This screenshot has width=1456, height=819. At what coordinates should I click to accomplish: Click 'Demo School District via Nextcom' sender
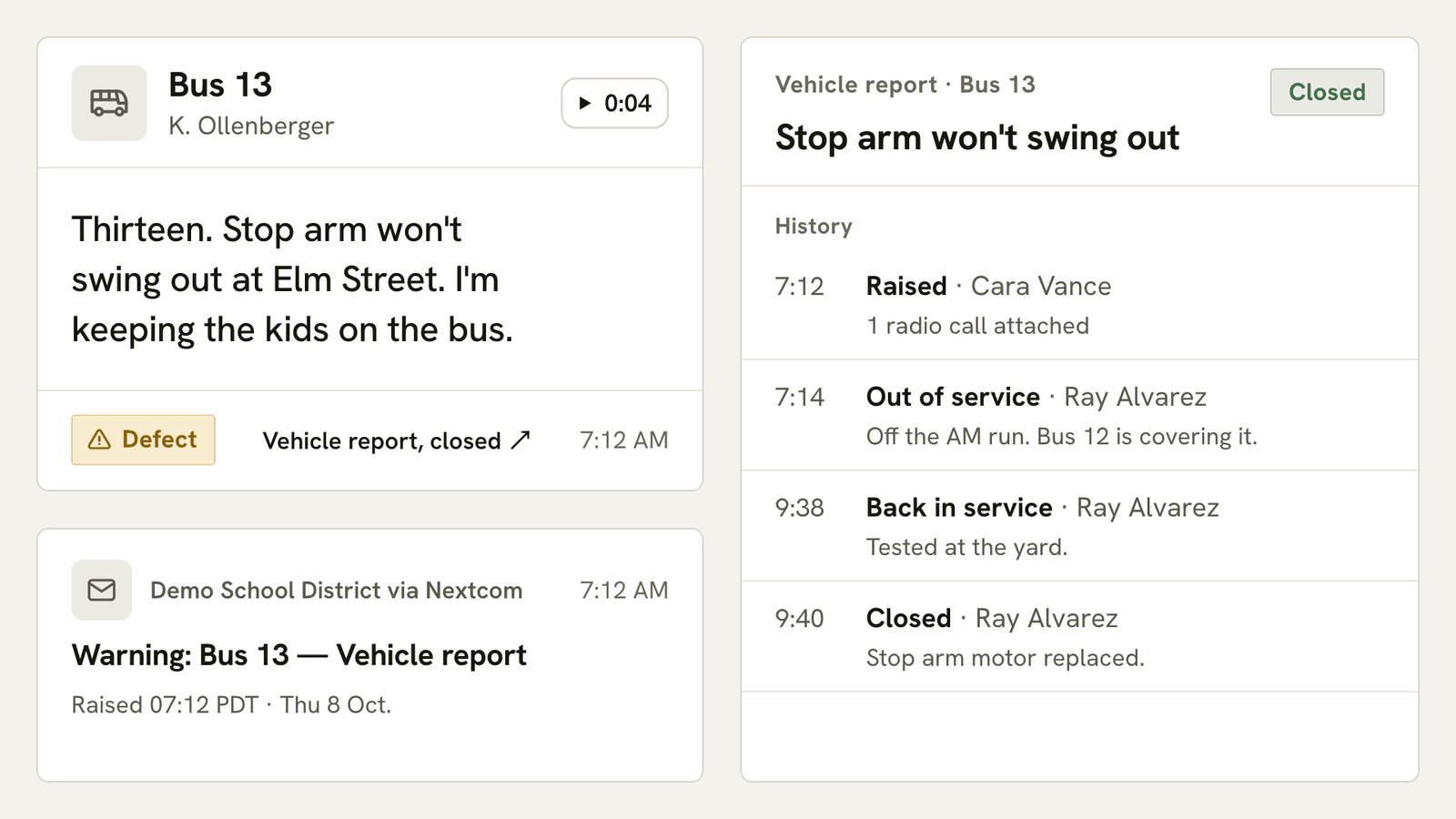tap(337, 591)
